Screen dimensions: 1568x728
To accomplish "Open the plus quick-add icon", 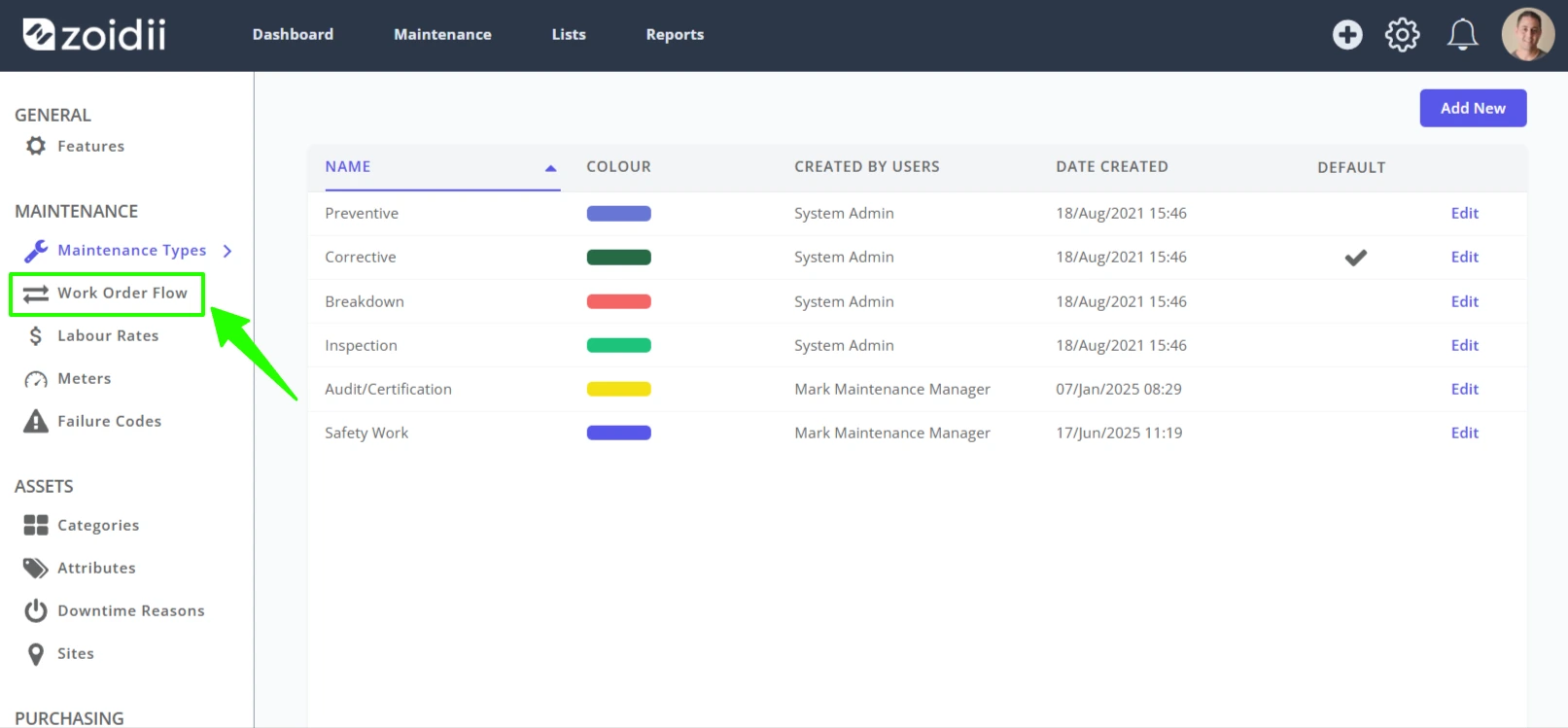I will tap(1346, 35).
